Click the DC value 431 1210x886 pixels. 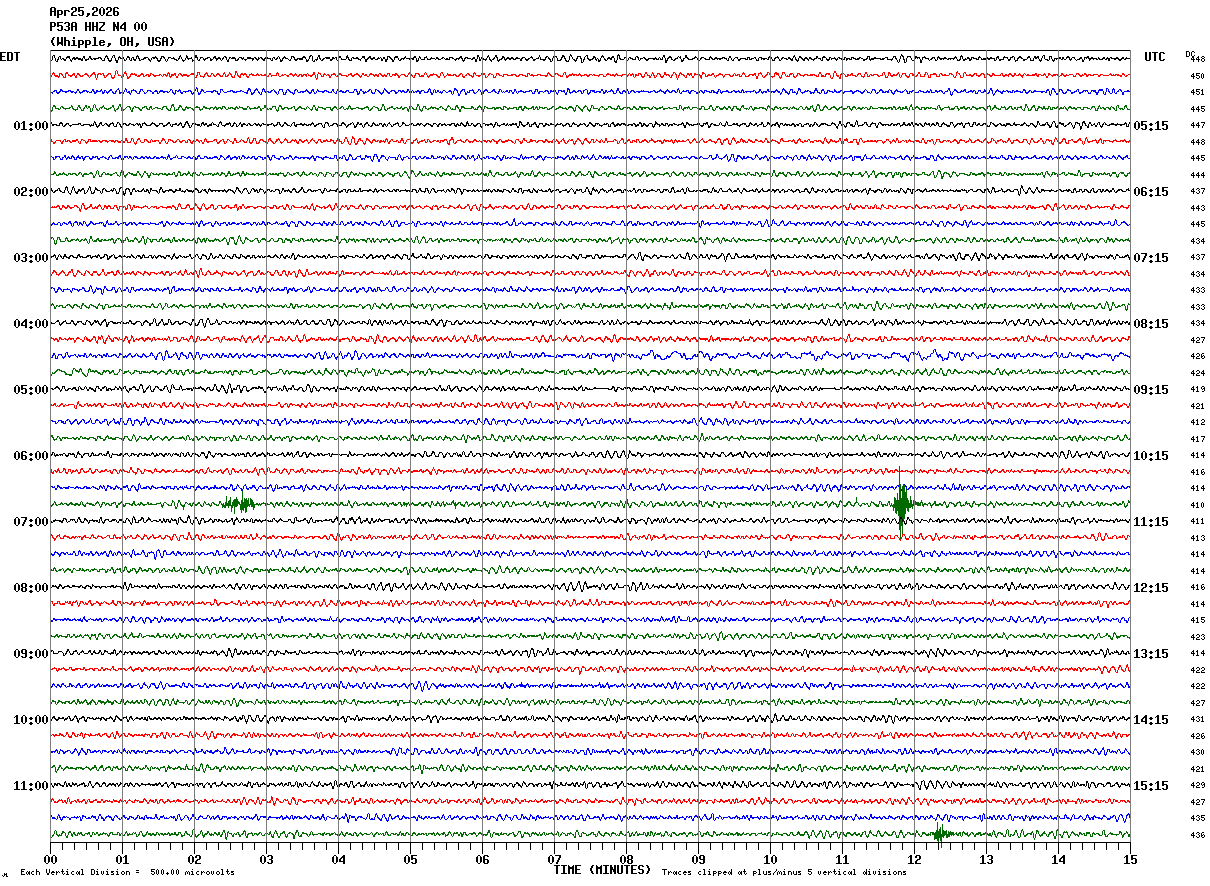[x=1197, y=719]
